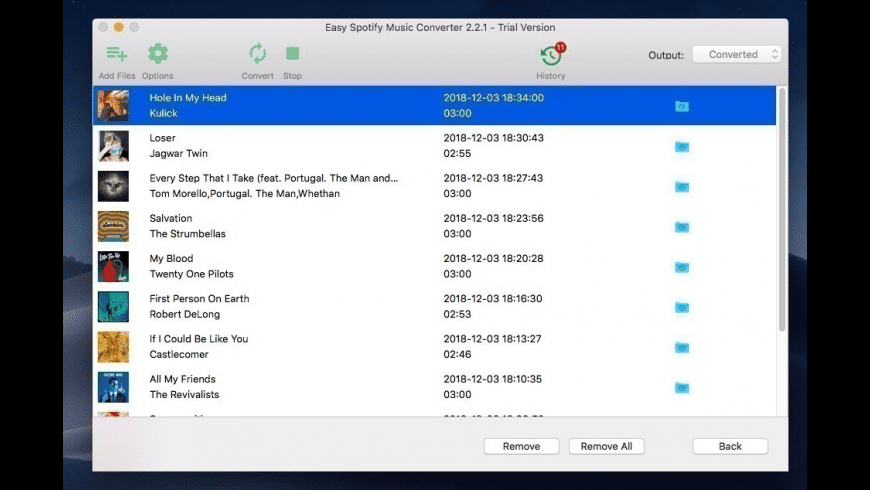Click the artist name Kulick
The height and width of the screenshot is (490, 870).
pos(163,113)
